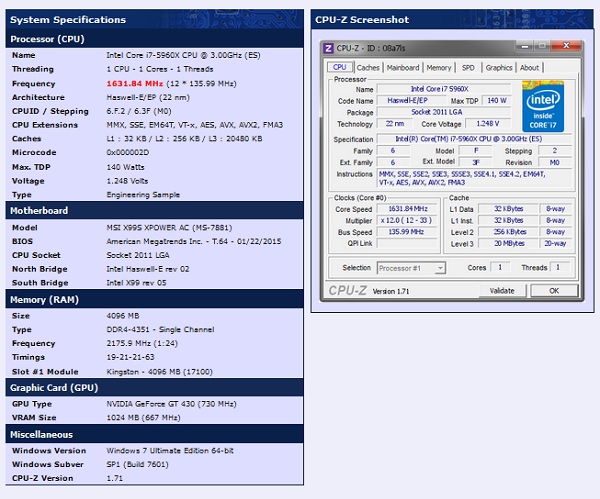Close the CPU-Z window
This screenshot has width=600, height=499.
point(566,46)
